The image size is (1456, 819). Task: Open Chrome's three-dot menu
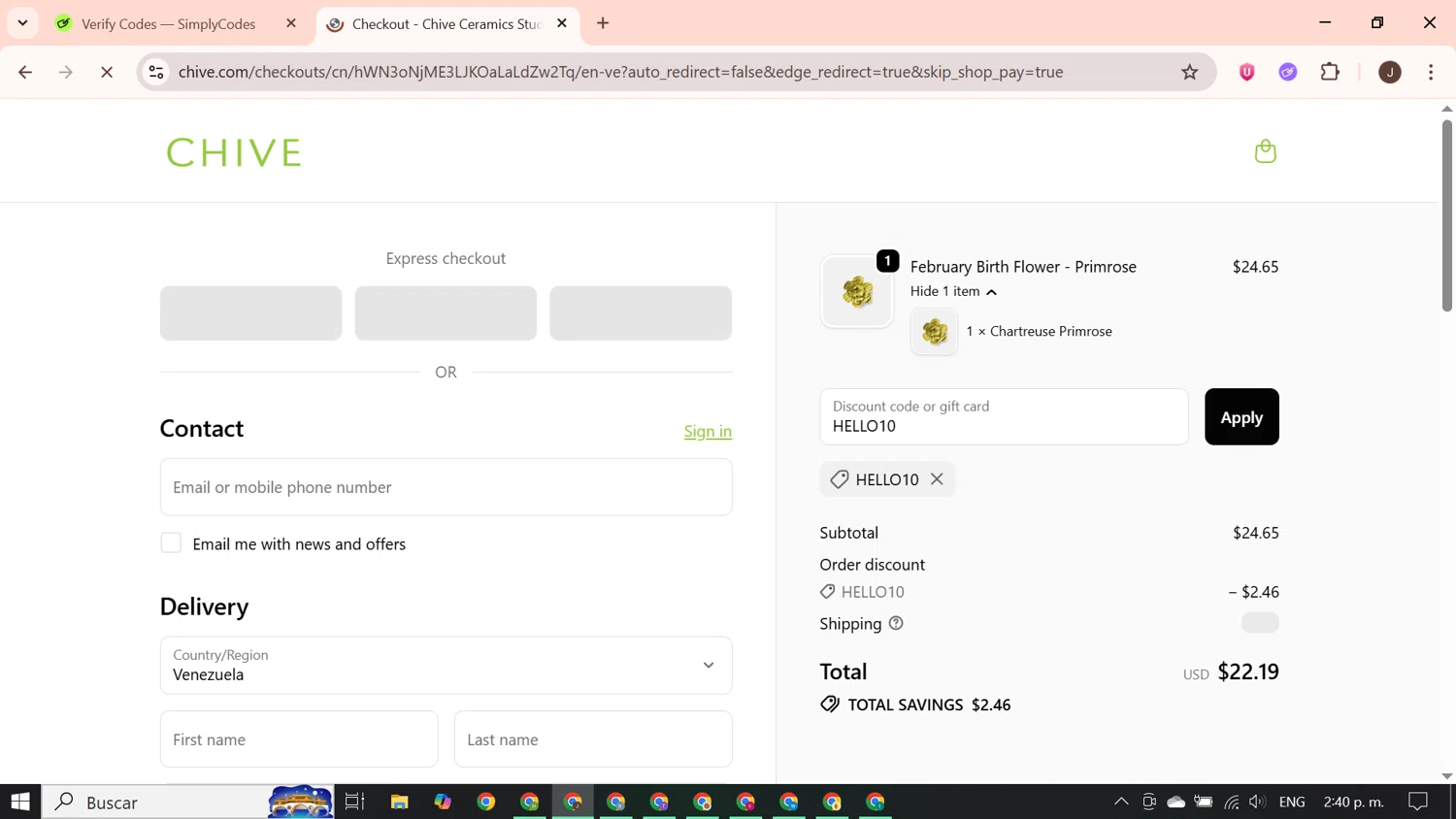[x=1431, y=72]
